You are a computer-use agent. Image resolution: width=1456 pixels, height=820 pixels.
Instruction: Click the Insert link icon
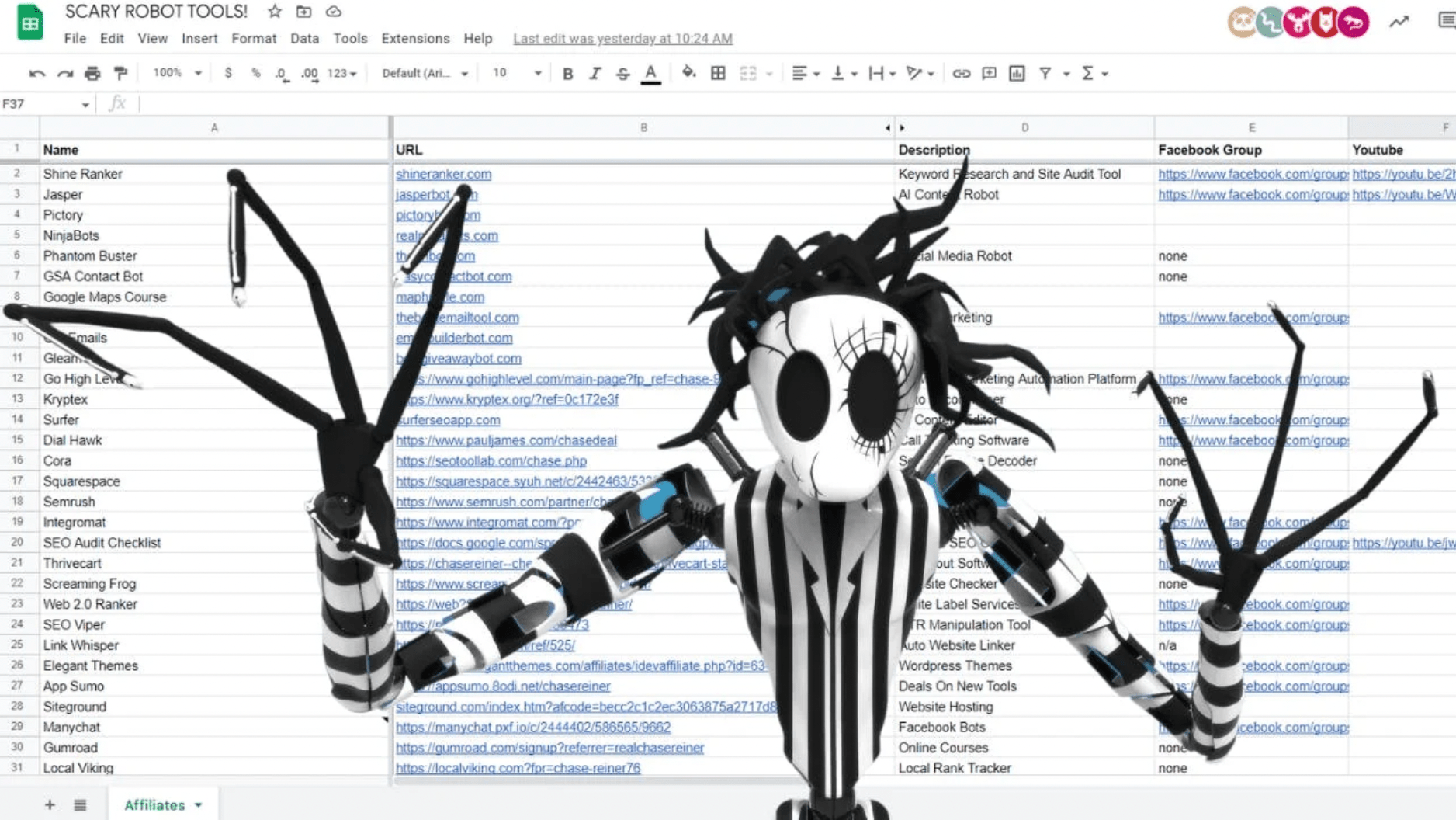[x=961, y=73]
